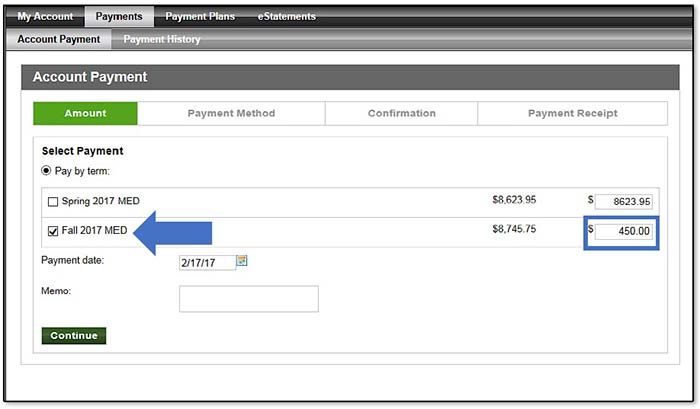The image size is (700, 409).
Task: Click the Select Payment heading
Action: (83, 151)
